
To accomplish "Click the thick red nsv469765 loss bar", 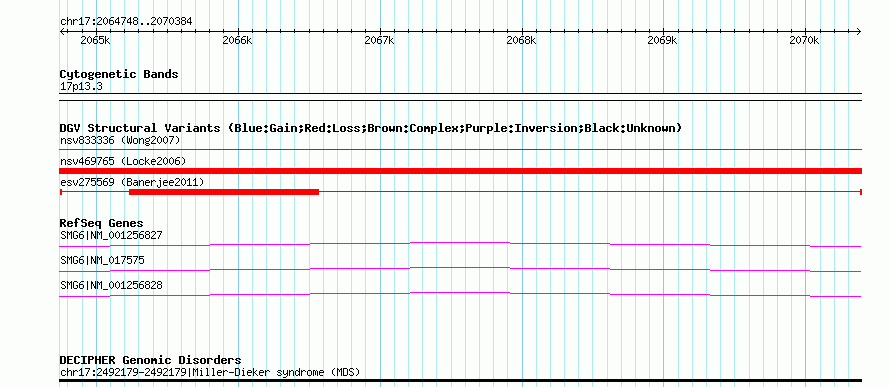I will (461, 171).
